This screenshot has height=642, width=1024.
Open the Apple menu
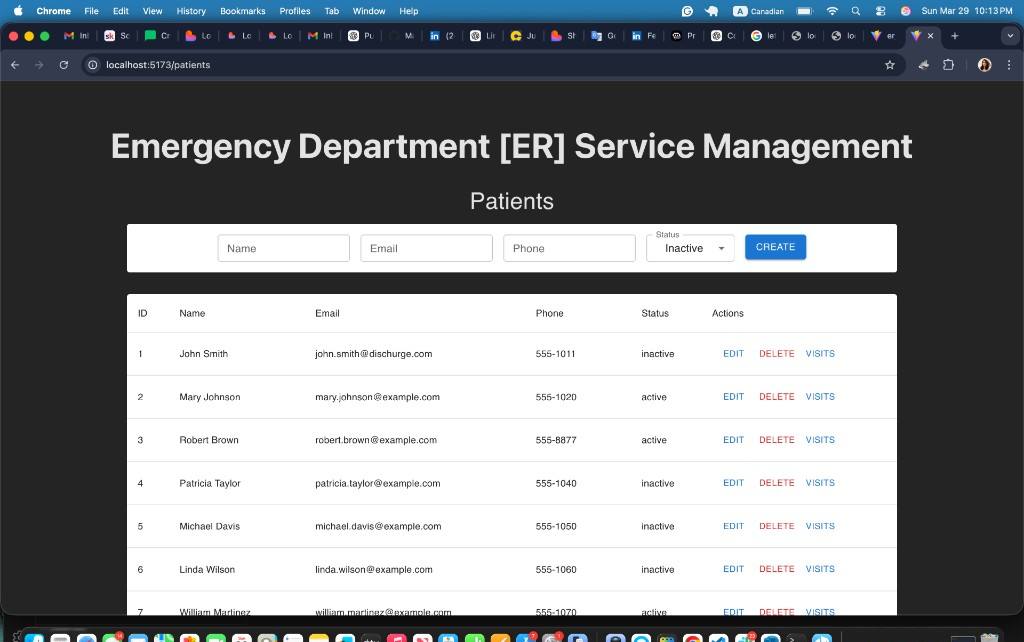(18, 10)
